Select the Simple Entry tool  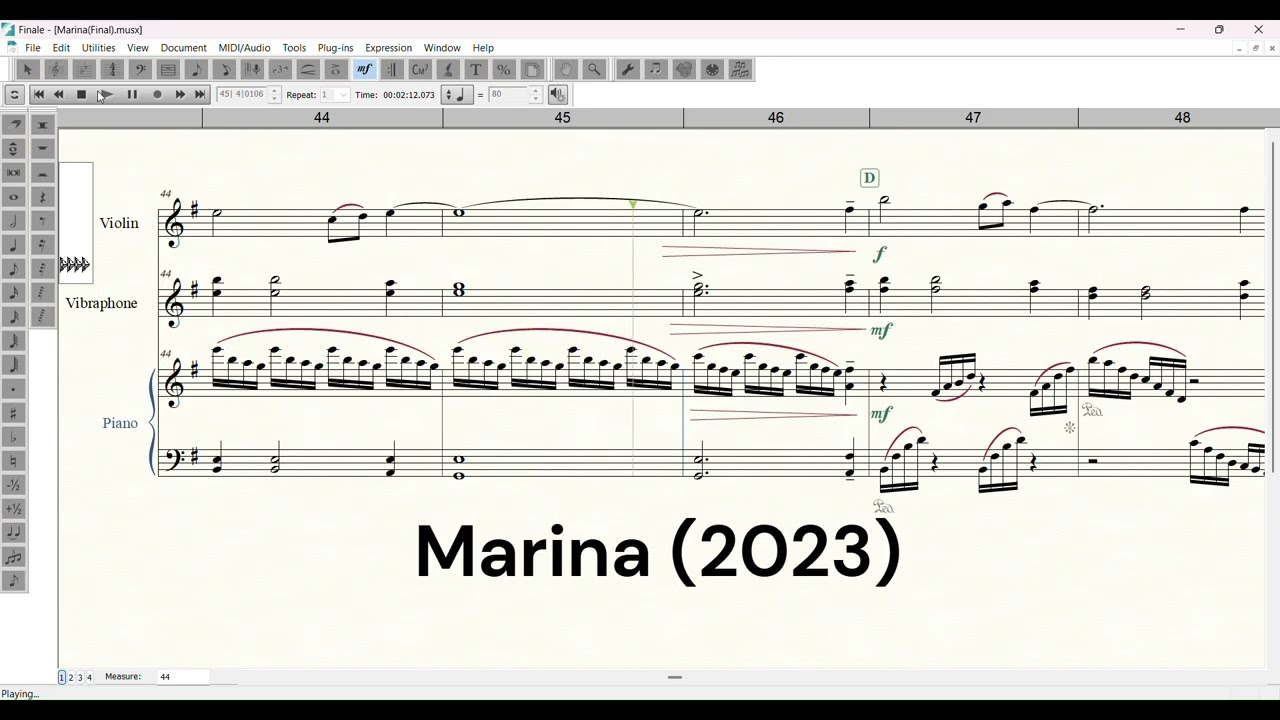(x=196, y=69)
